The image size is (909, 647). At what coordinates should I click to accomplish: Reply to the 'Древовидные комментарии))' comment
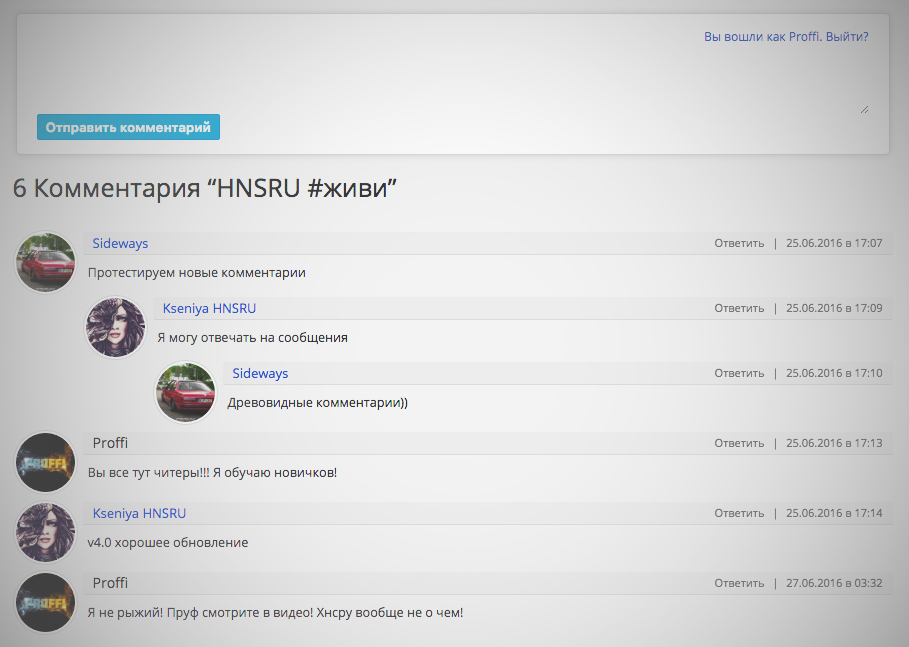(x=738, y=373)
